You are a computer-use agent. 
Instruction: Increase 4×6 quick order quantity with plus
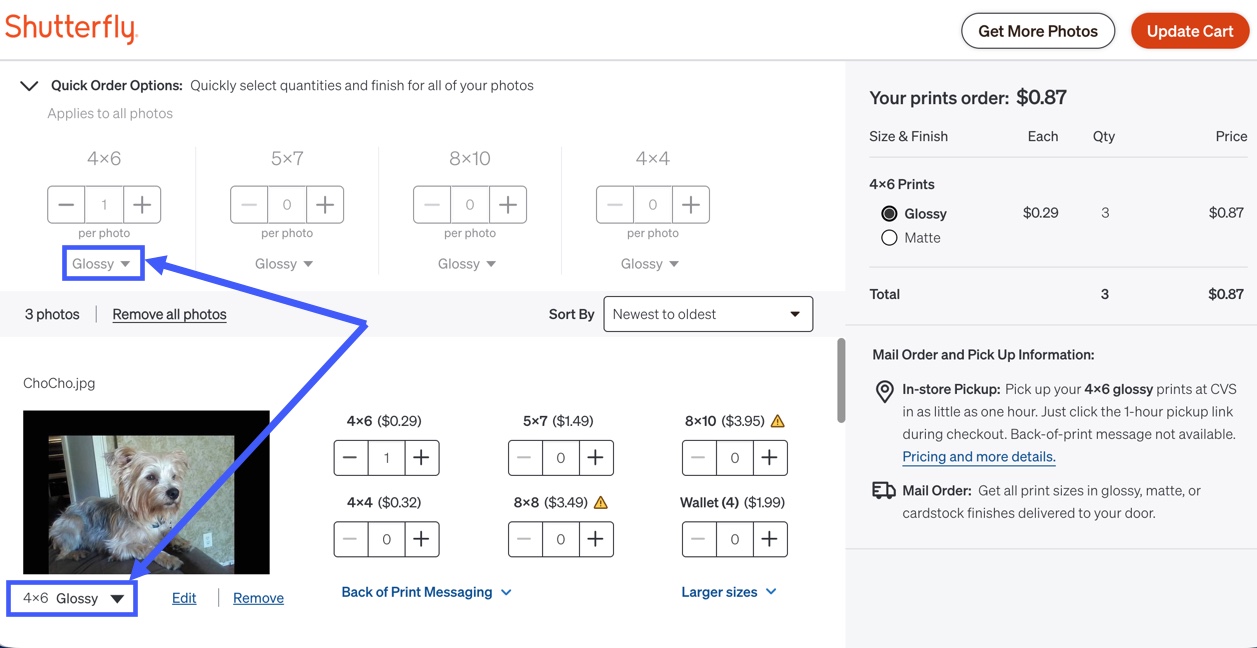click(142, 205)
